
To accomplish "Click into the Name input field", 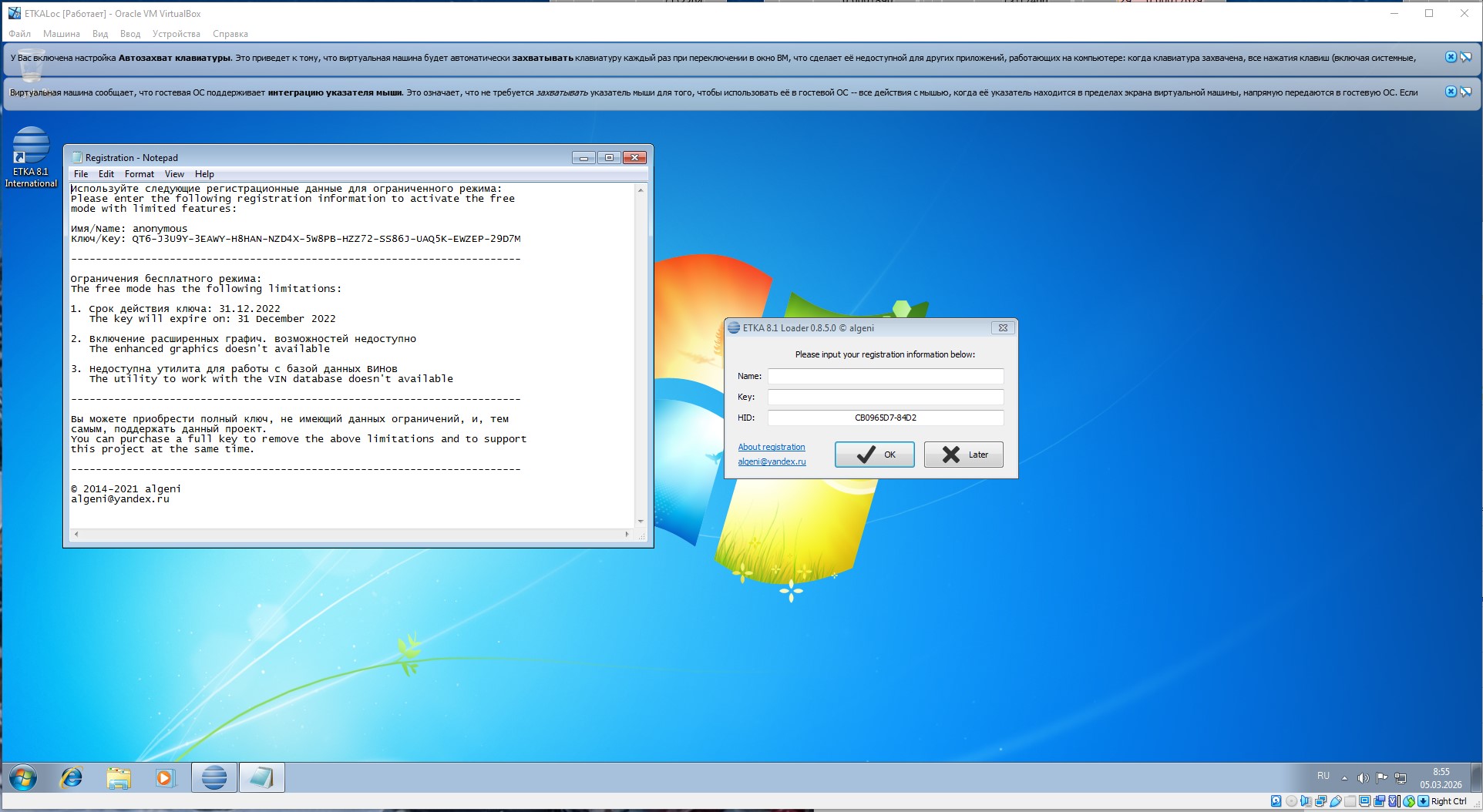I will click(885, 376).
